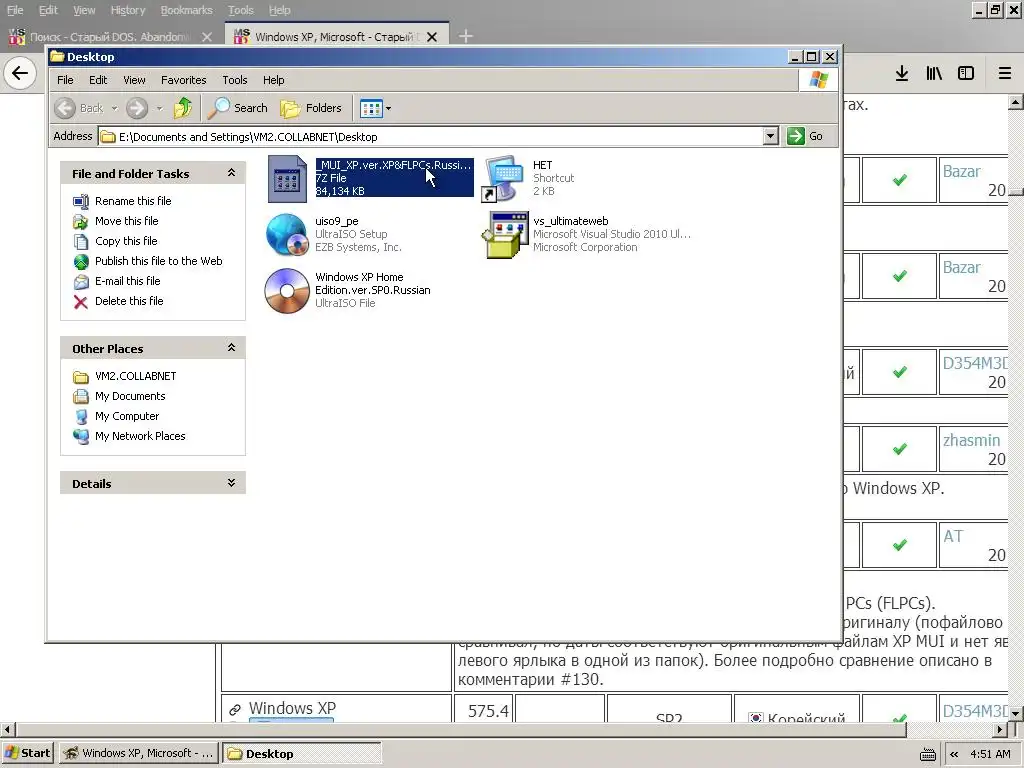
Task: Click the Start button
Action: [x=28, y=753]
